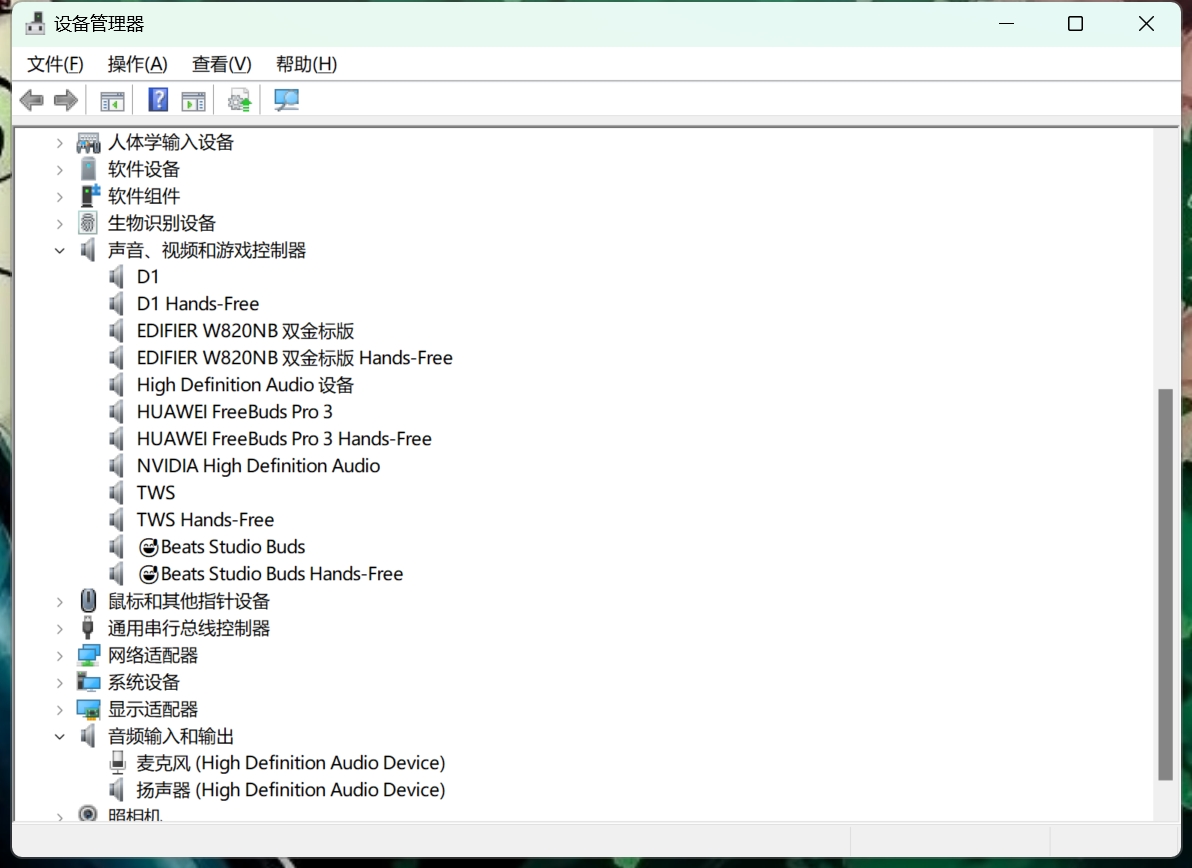Screen dimensions: 1192x868
Task: Expand the 网络适配器 node
Action: [x=60, y=656]
